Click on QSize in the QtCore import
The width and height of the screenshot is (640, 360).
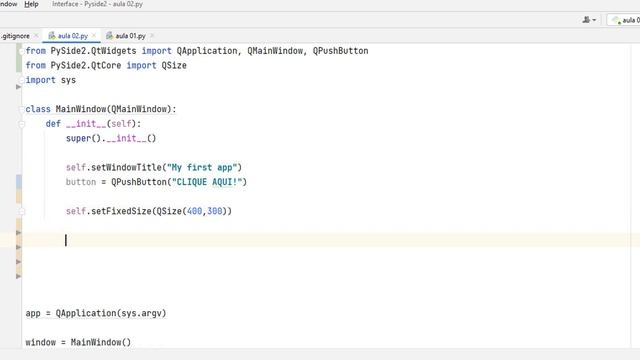[x=174, y=65]
